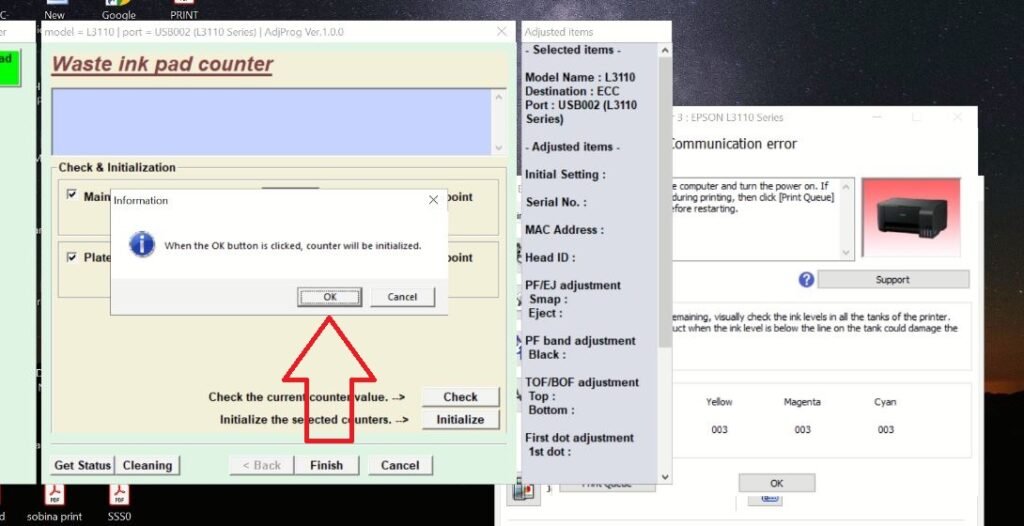This screenshot has width=1024, height=526.
Task: Click the 'Serial No. :' entry
Action: (556, 202)
